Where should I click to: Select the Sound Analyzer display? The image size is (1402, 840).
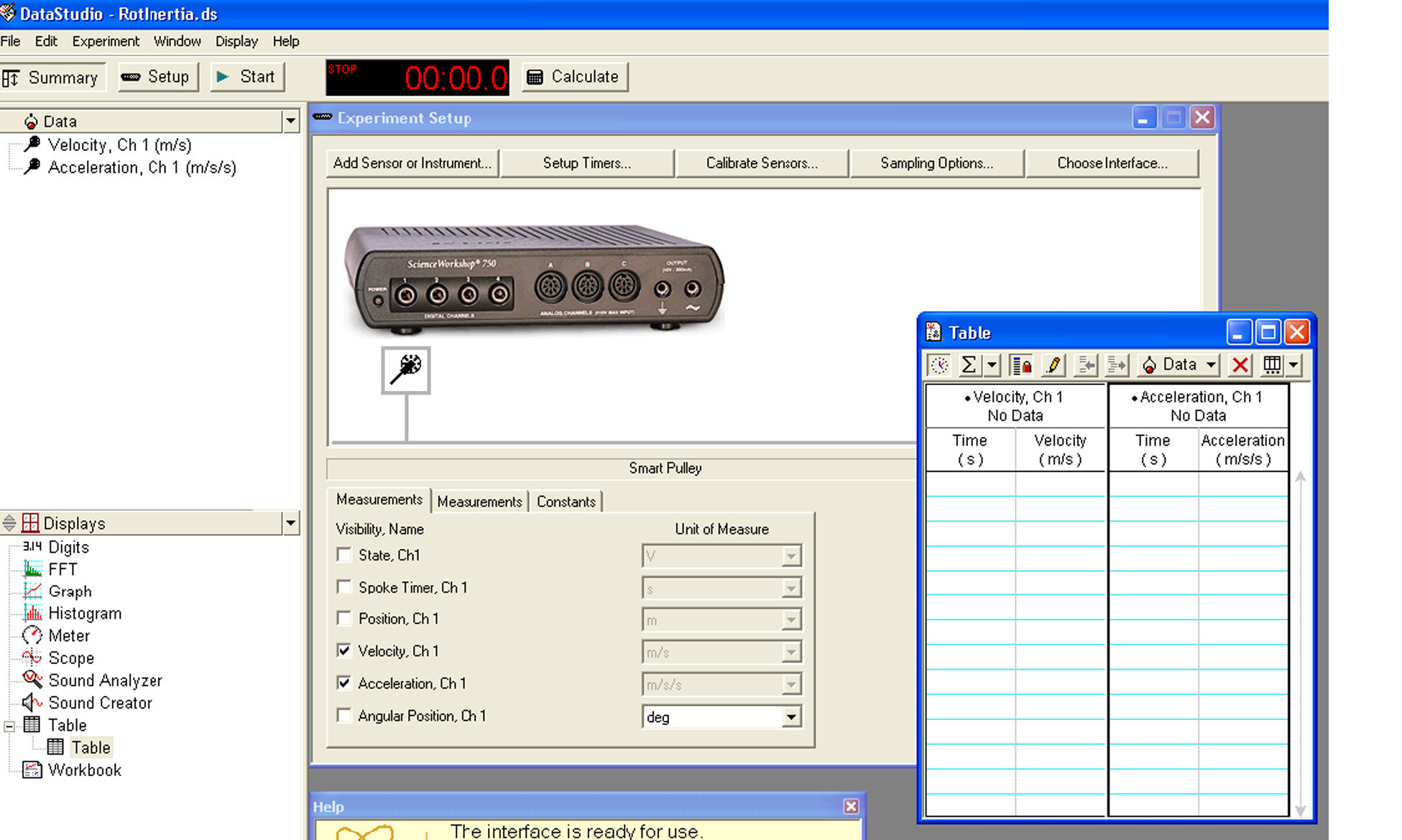105,680
